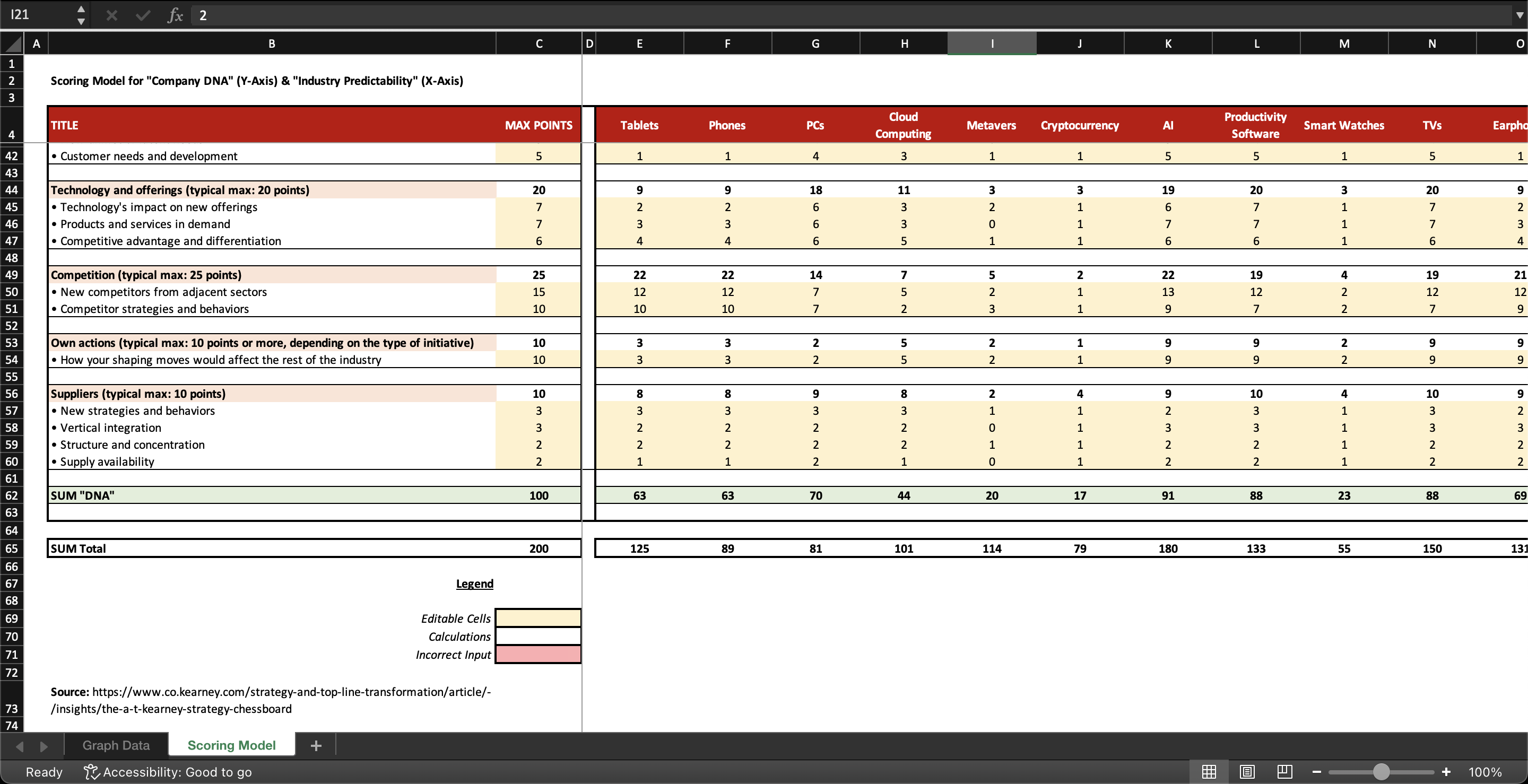
Task: Click the scoring model title in row 2
Action: click(257, 81)
